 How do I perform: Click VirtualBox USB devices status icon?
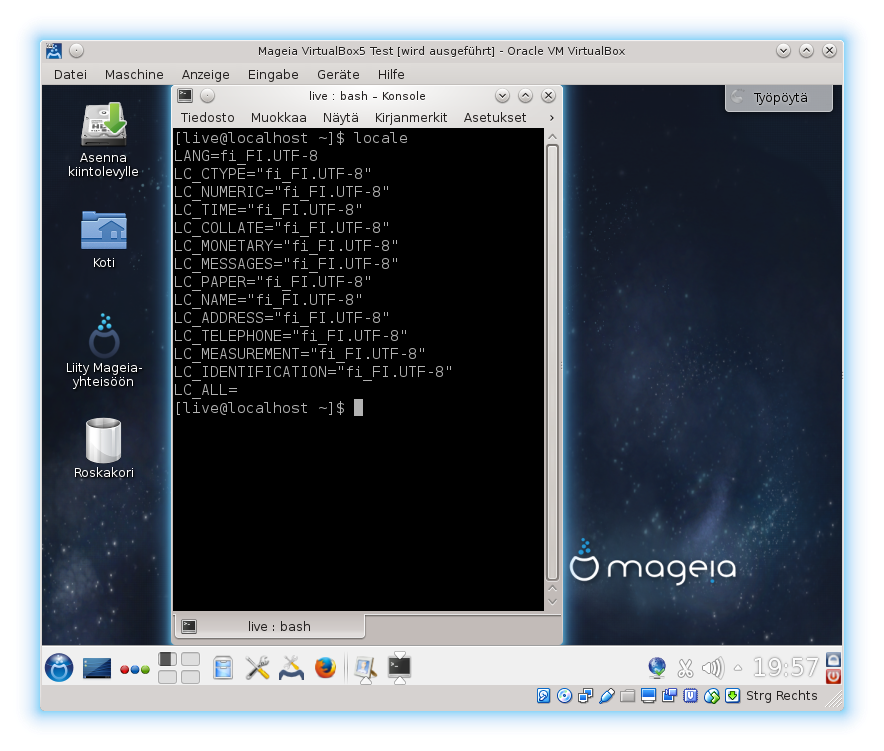click(x=607, y=696)
